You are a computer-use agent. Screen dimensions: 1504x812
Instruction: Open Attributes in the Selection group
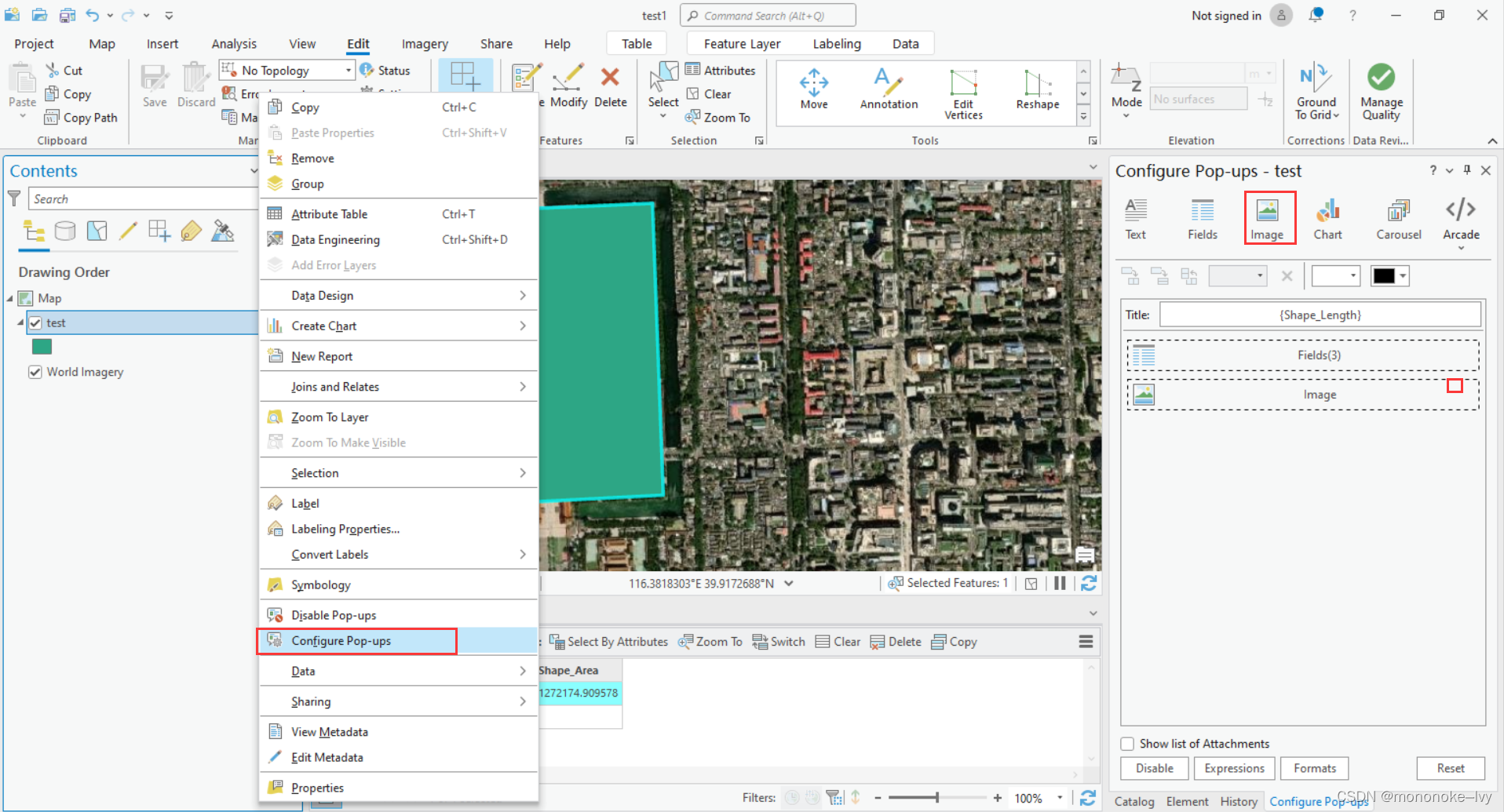click(720, 70)
